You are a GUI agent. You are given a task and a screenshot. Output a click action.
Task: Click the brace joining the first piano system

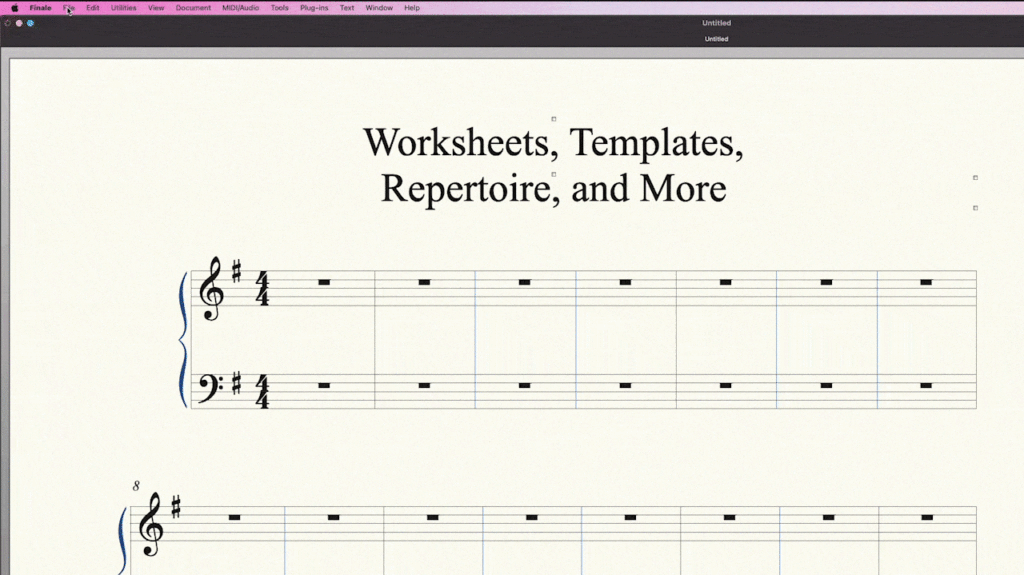coord(183,340)
